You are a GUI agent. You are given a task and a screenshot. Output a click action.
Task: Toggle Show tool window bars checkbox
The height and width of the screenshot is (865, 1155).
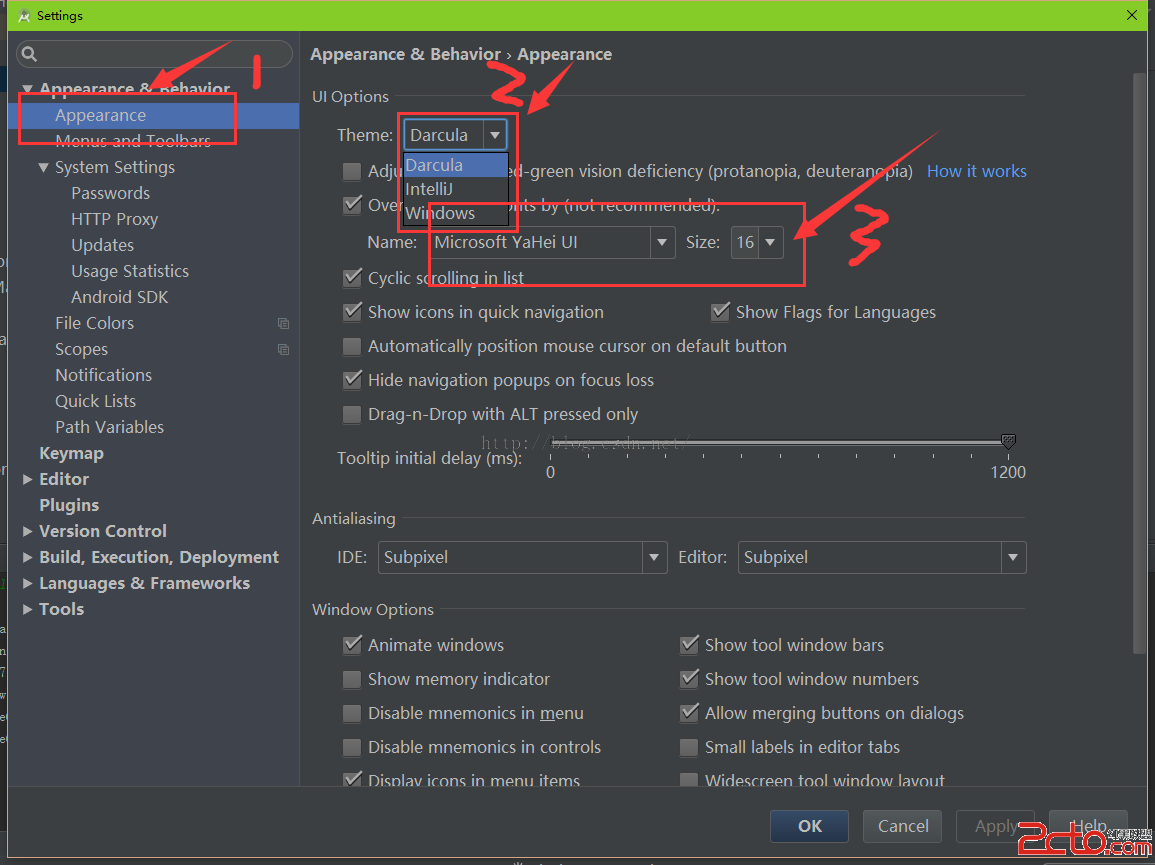tap(689, 645)
